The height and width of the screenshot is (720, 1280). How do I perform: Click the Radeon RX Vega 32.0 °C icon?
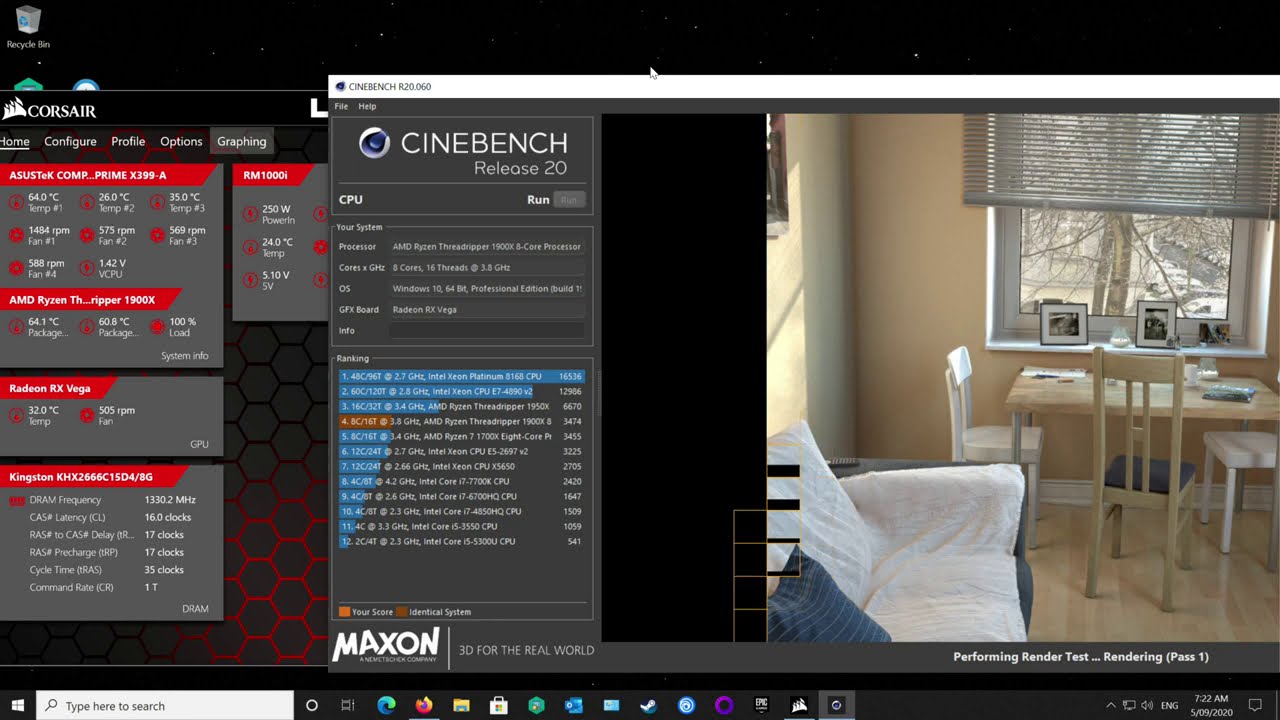click(16, 415)
